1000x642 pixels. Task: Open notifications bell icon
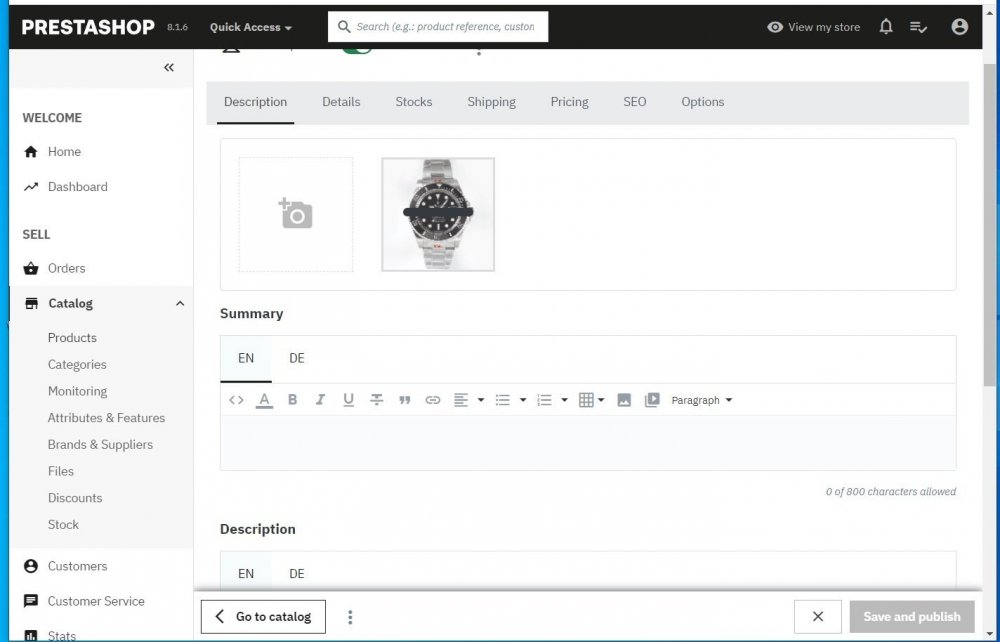886,27
